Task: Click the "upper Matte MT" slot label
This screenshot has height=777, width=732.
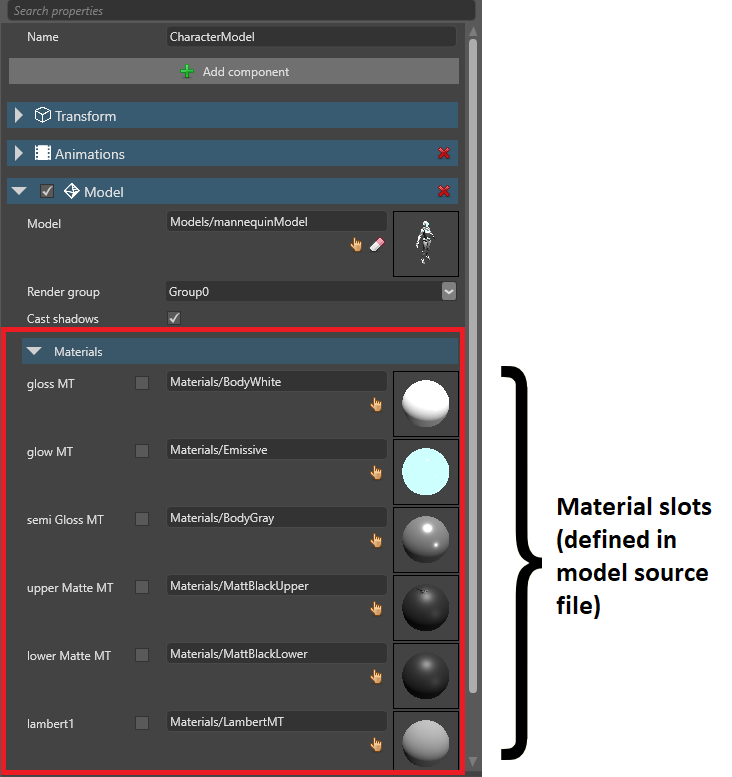Action: click(x=70, y=588)
